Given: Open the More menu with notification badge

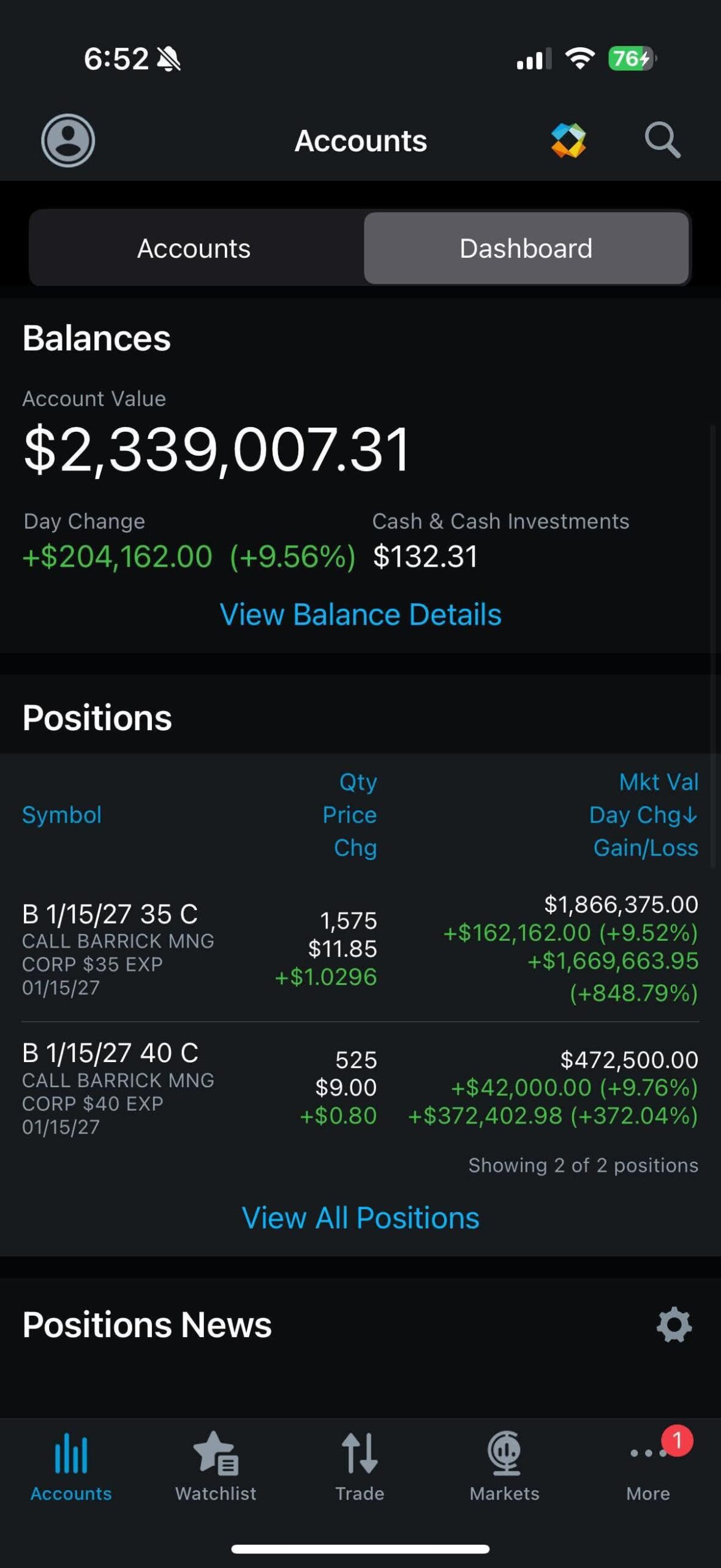Looking at the screenshot, I should point(648,1465).
